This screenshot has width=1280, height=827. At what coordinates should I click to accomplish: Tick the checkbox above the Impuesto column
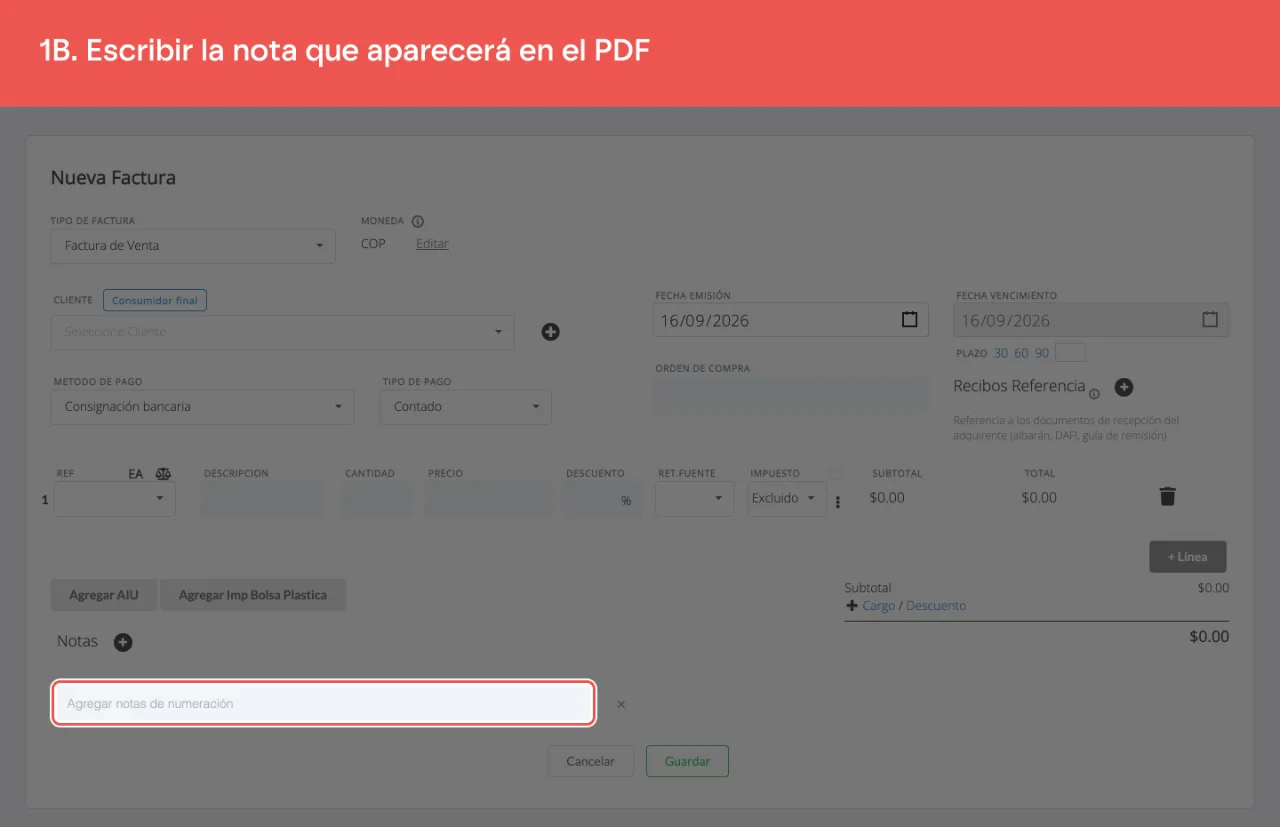837,474
